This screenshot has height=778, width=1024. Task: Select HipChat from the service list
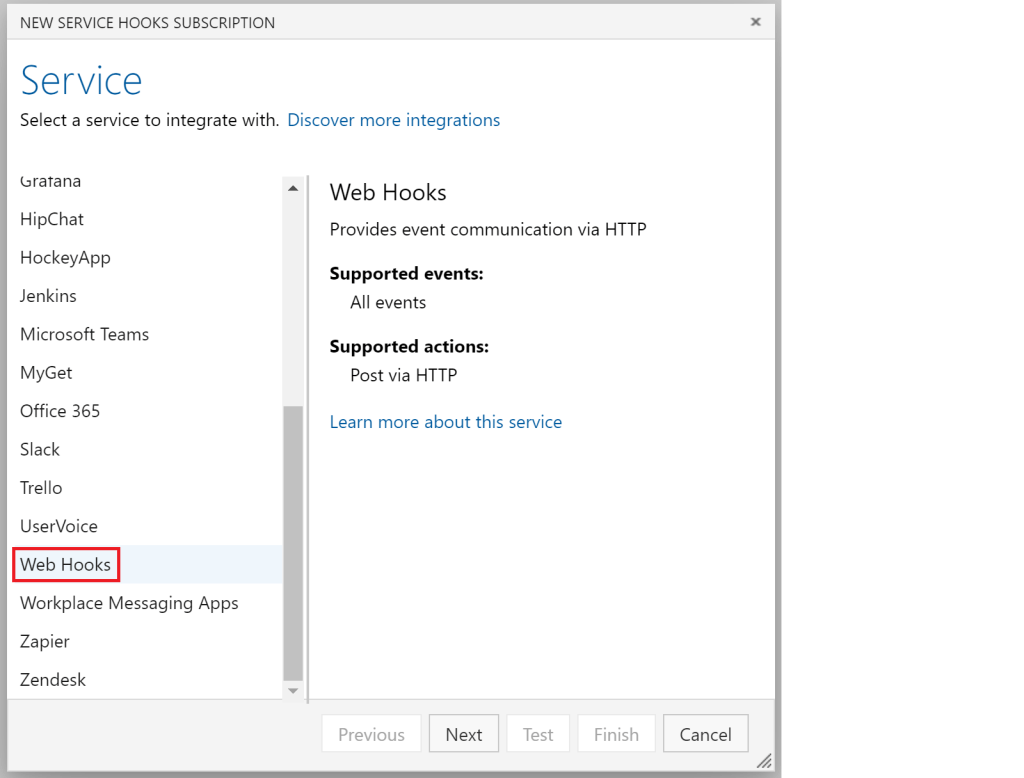pos(52,219)
